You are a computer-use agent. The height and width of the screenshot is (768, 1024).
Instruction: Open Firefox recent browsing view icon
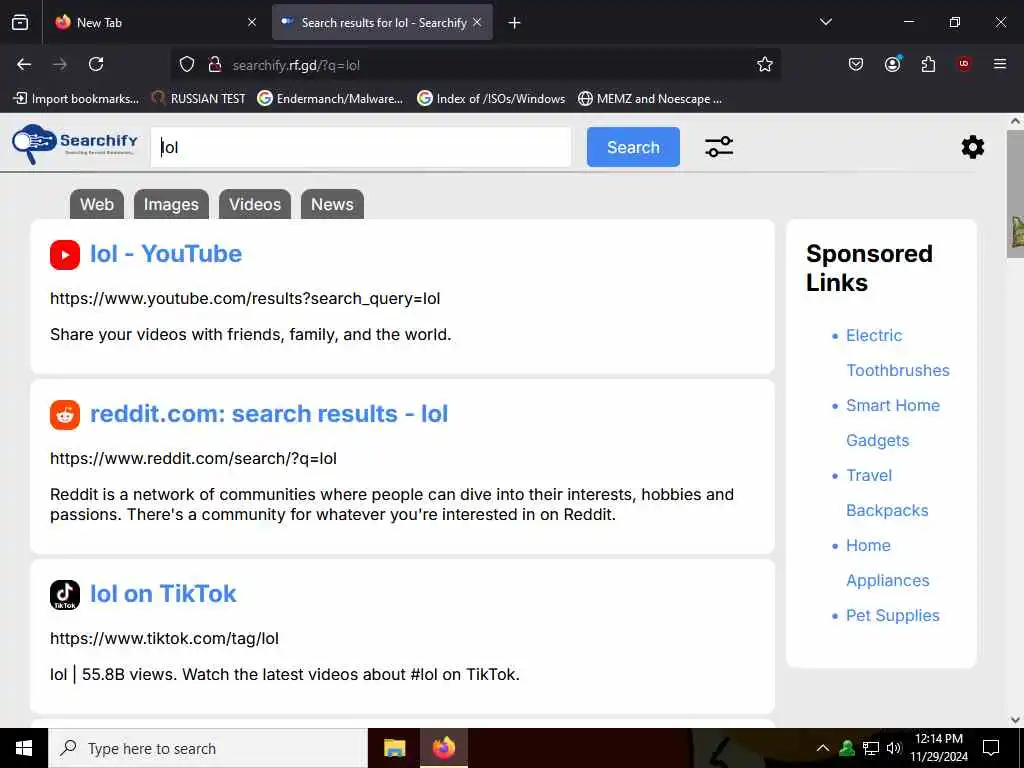[20, 22]
